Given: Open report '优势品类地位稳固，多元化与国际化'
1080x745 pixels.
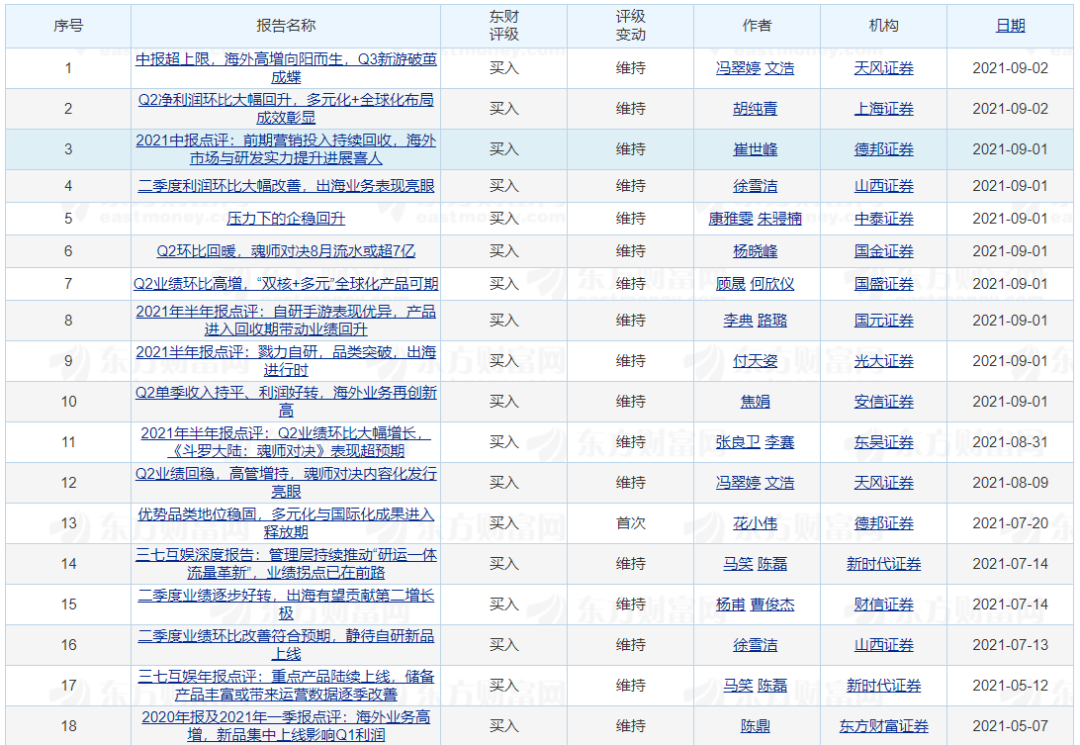Looking at the screenshot, I should click(x=286, y=523).
